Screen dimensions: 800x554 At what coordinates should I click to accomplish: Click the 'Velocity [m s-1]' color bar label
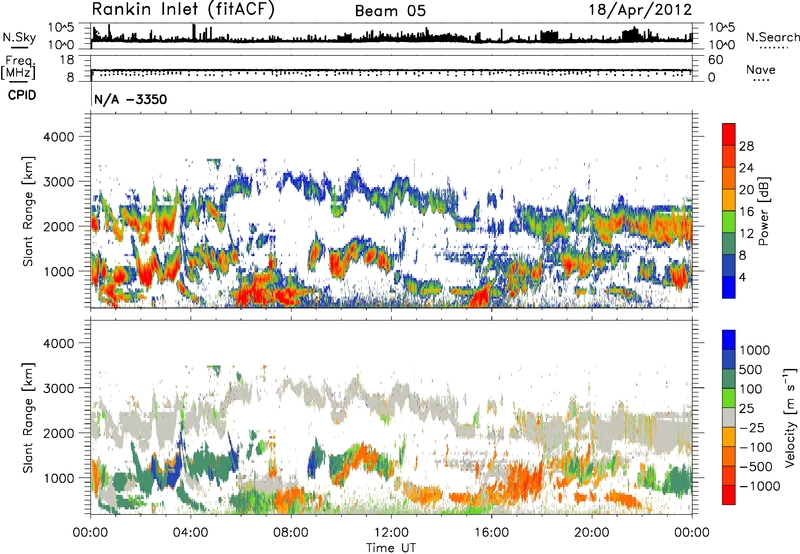point(790,417)
